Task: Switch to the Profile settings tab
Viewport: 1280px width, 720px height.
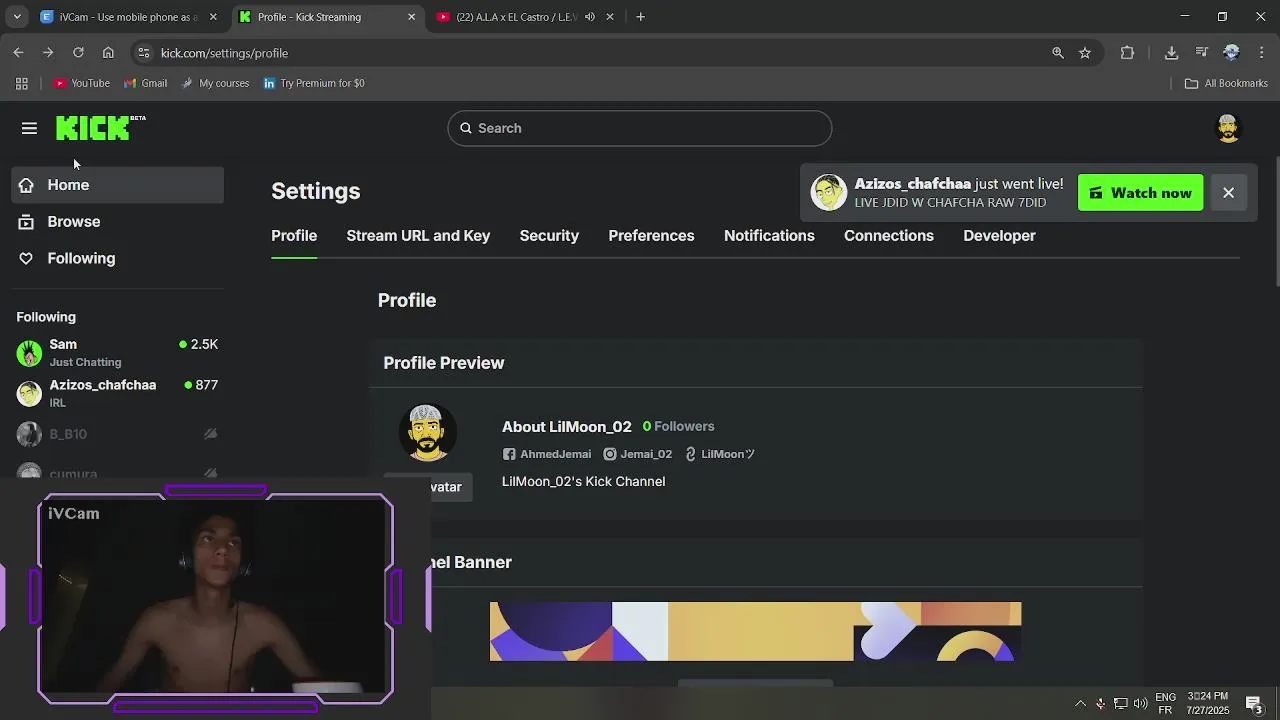Action: coord(294,236)
